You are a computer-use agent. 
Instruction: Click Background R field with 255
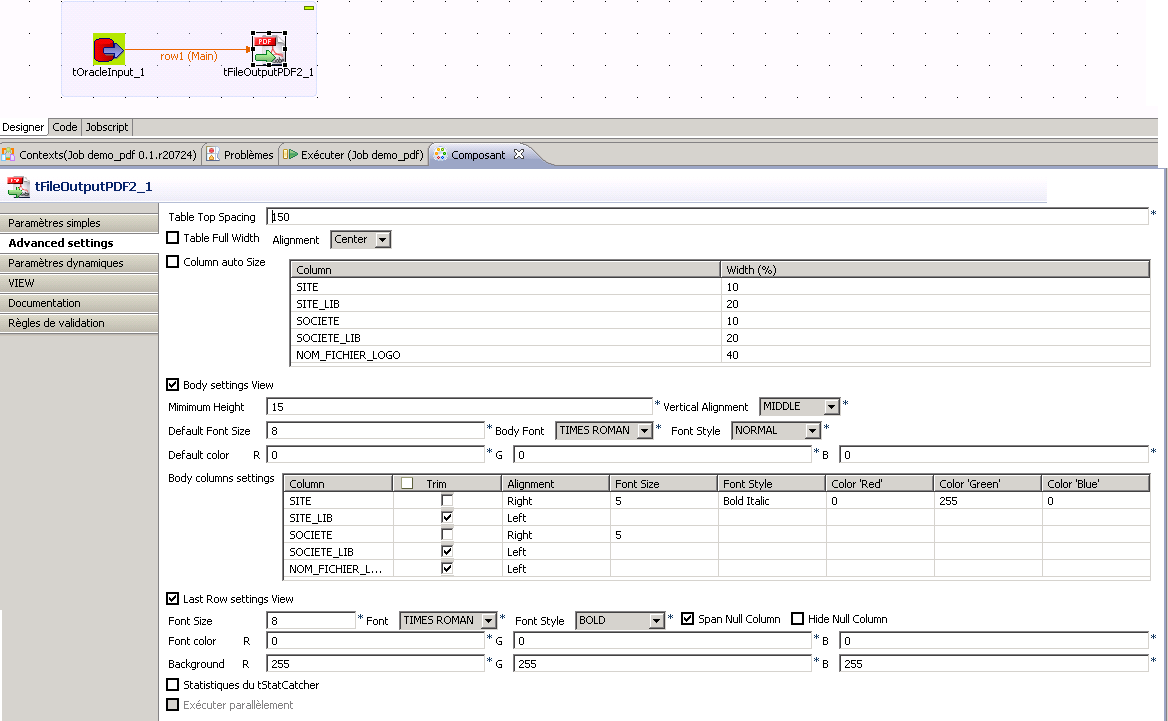click(x=375, y=664)
